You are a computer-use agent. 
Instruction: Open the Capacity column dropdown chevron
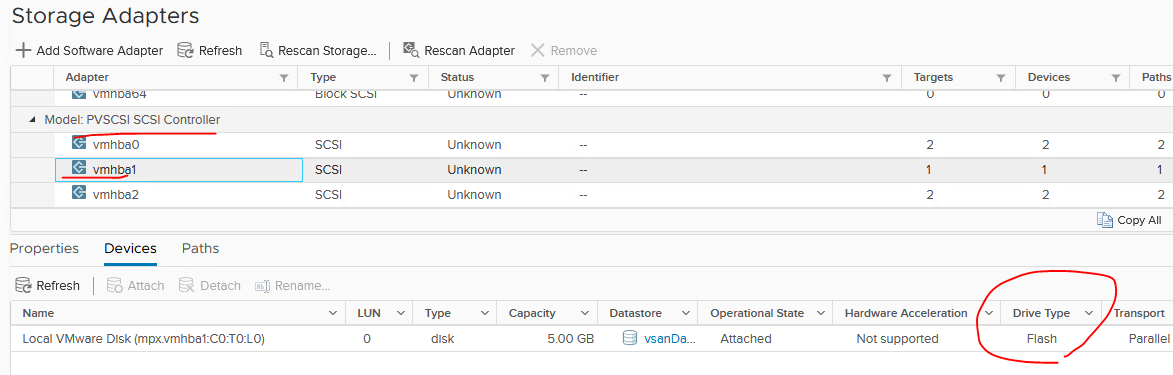click(x=581, y=313)
